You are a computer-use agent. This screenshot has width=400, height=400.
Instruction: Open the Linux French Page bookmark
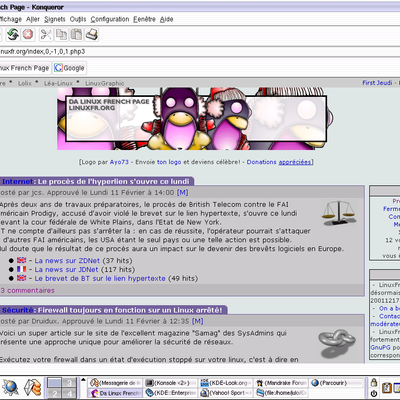[x=25, y=68]
